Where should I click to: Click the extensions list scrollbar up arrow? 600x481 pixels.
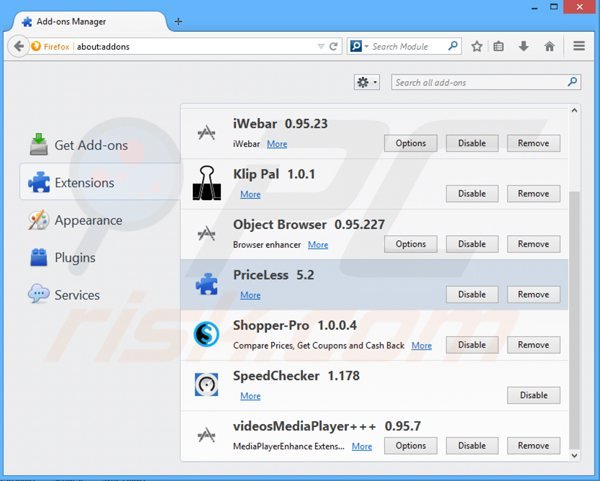tap(574, 111)
